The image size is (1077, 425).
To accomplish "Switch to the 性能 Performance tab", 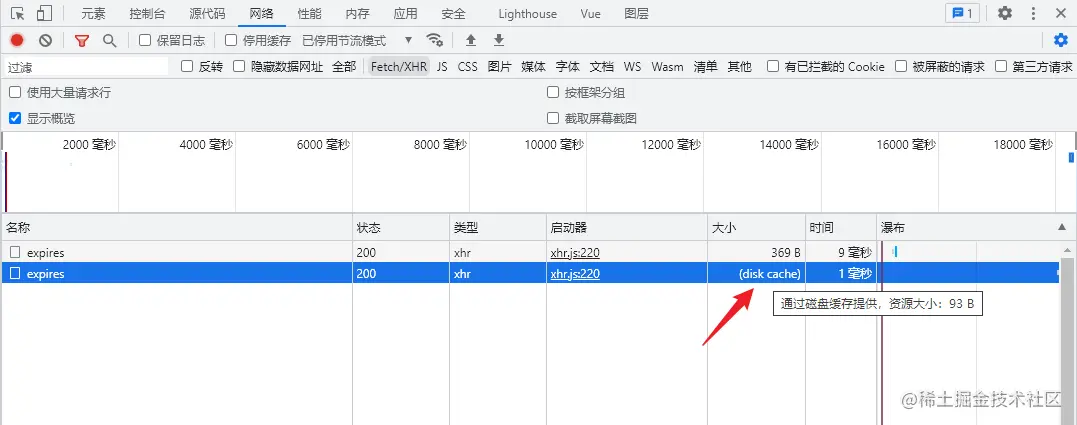I will point(309,14).
